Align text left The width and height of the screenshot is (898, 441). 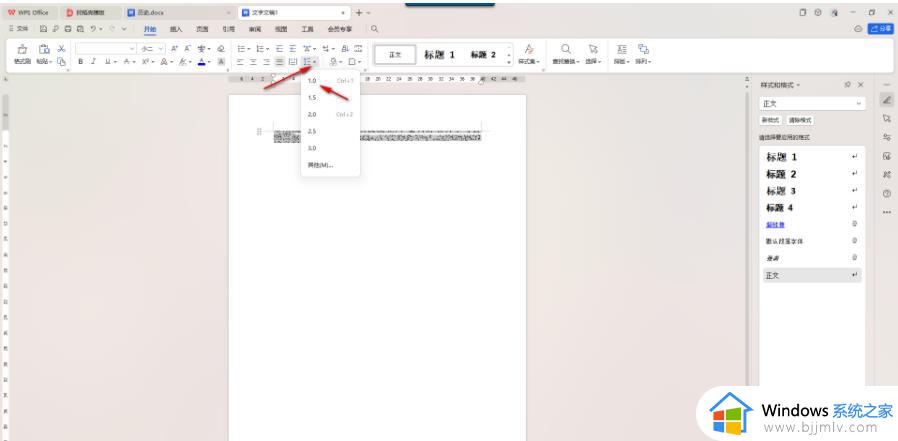click(241, 61)
